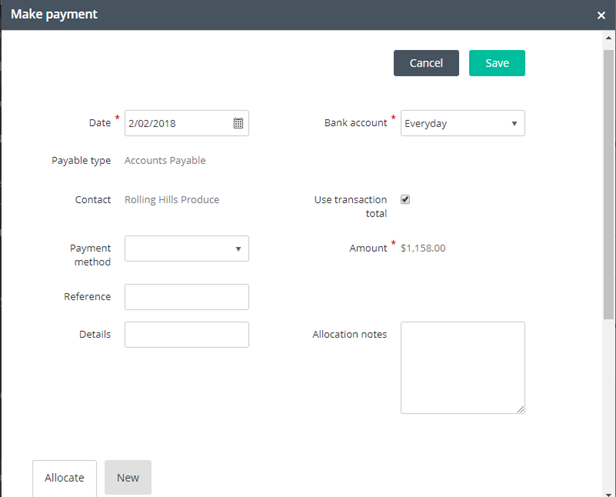Focus the Details text field

tap(187, 335)
